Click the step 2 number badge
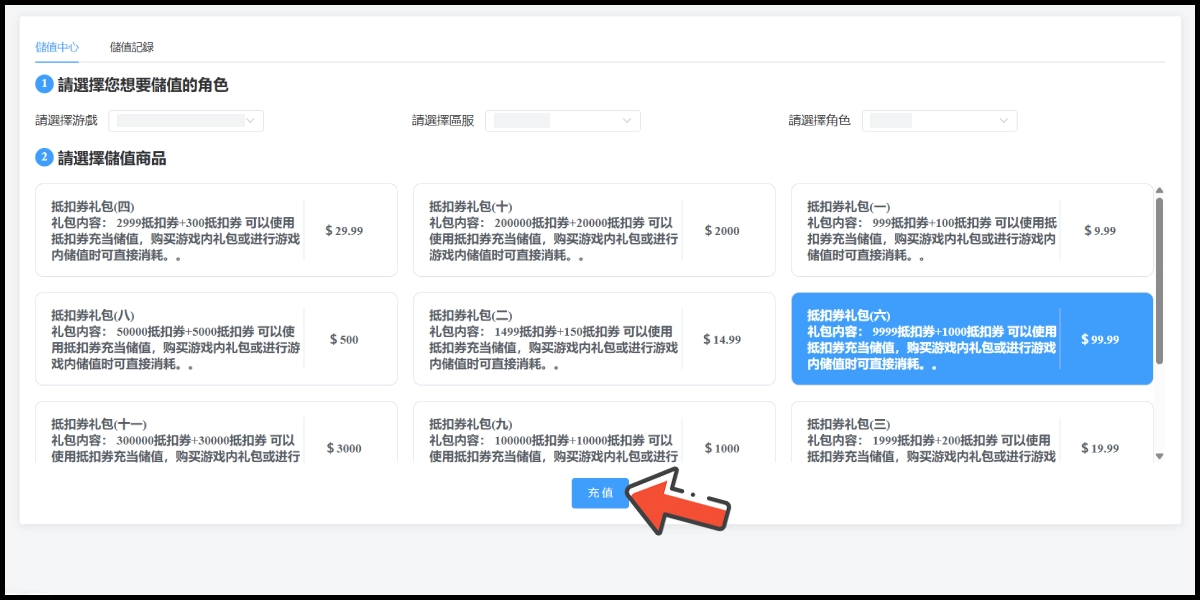This screenshot has width=1200, height=600. pyautogui.click(x=44, y=158)
